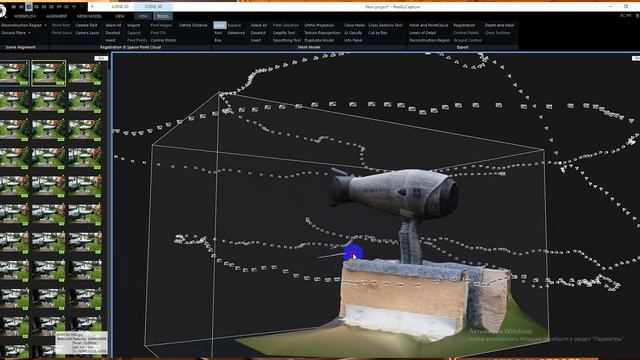Export Mesh and PointCloud
640x360 pixels.
click(x=429, y=25)
